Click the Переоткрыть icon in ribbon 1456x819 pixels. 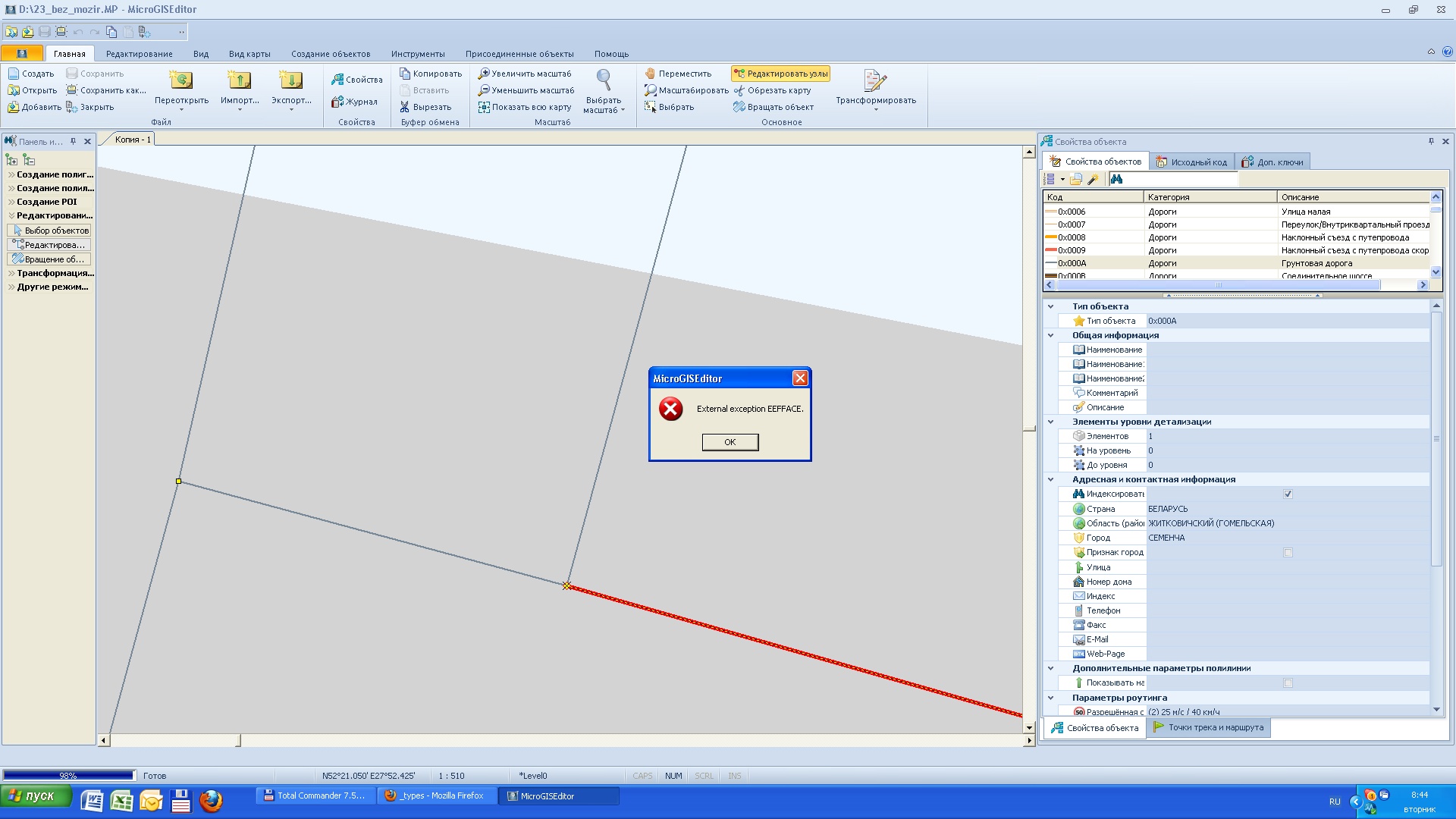click(180, 80)
